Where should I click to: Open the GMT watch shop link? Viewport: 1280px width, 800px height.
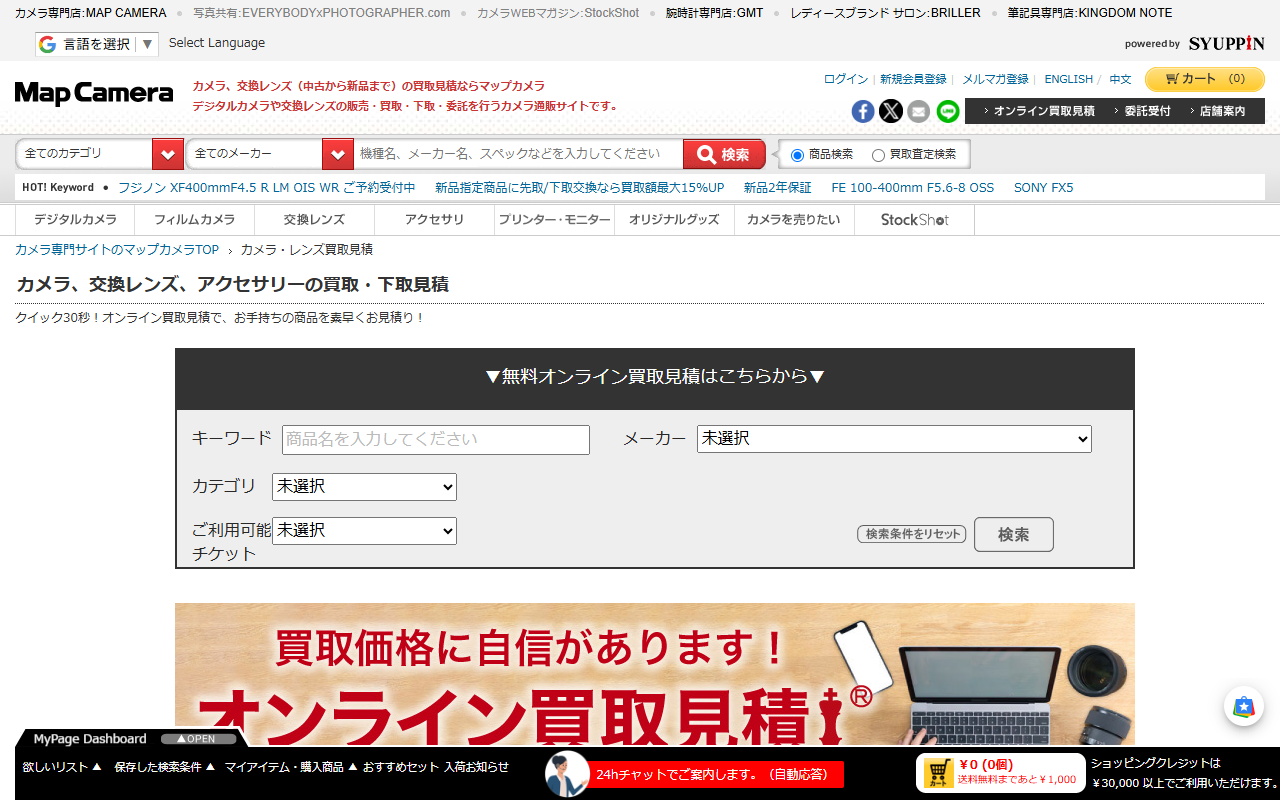coord(714,13)
